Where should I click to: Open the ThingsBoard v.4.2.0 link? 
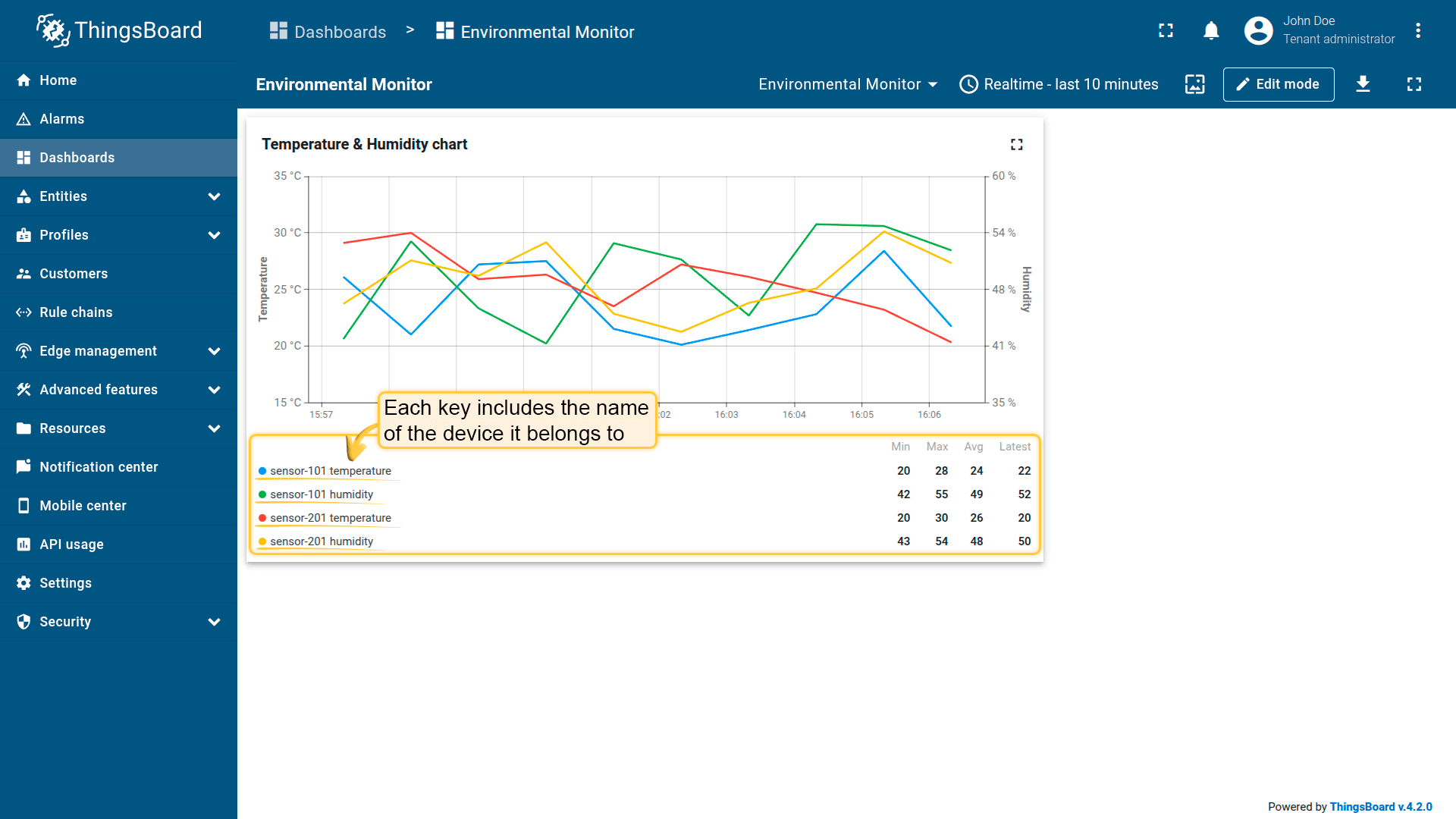tap(1380, 807)
